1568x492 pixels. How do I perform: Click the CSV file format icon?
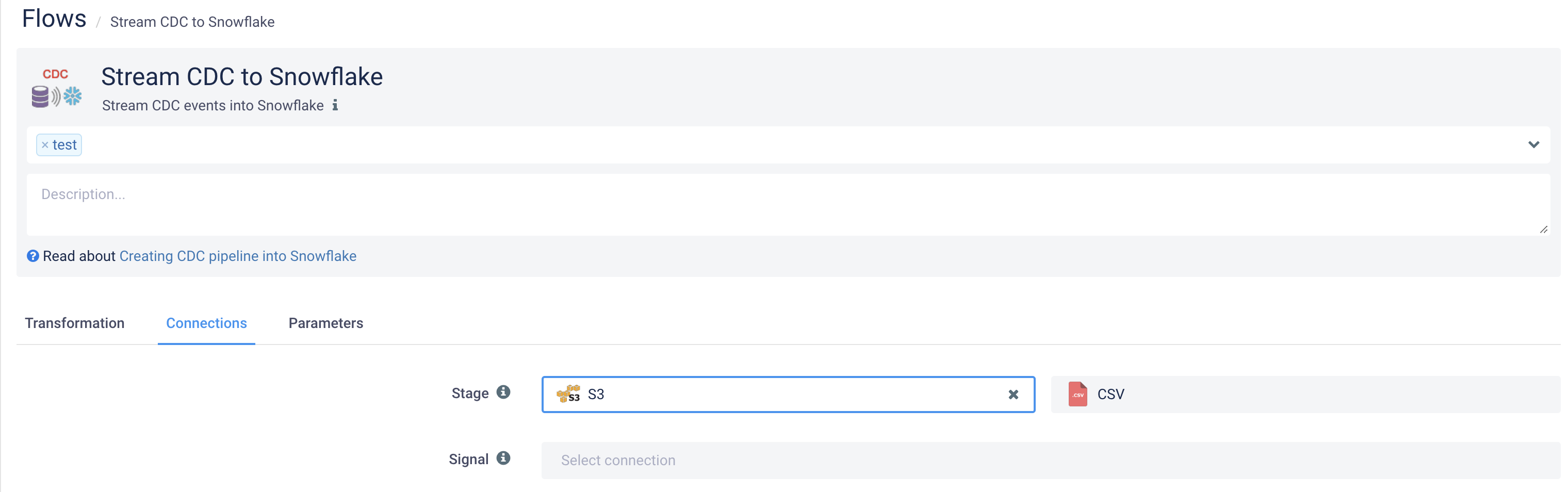click(1077, 395)
